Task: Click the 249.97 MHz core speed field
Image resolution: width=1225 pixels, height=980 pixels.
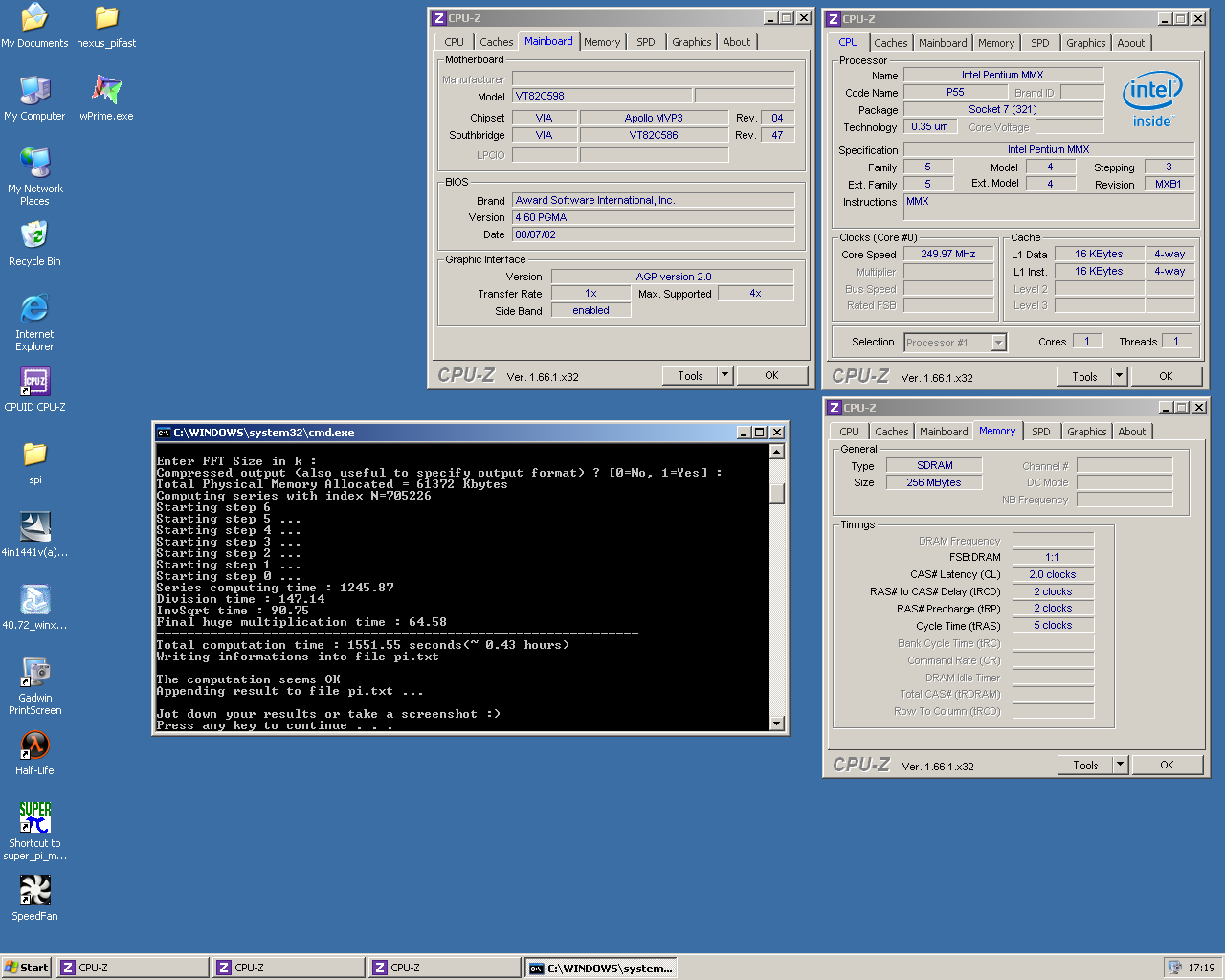Action: coord(948,255)
